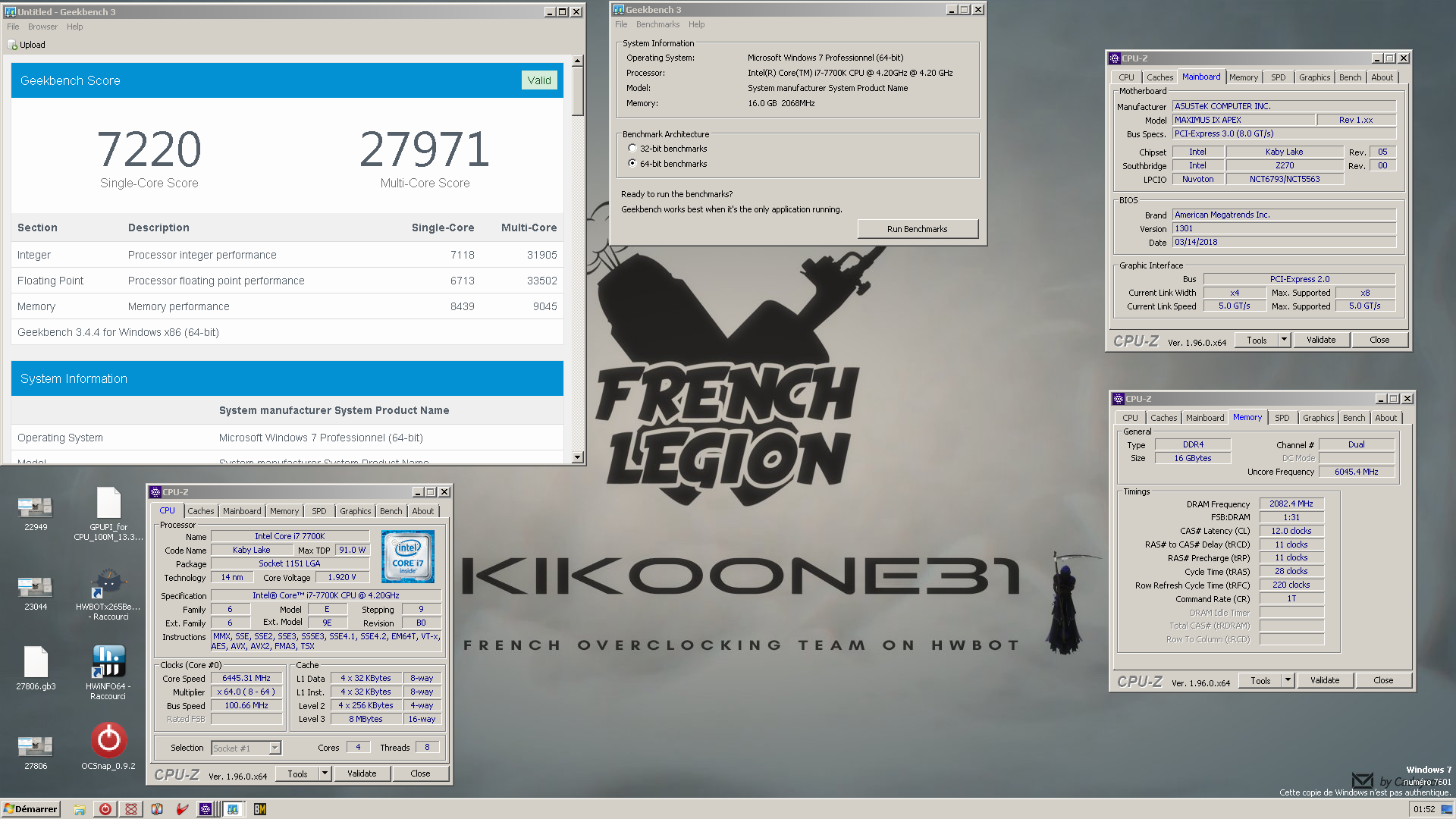Click the Core Speed 6445.31 MHz field

click(x=246, y=678)
